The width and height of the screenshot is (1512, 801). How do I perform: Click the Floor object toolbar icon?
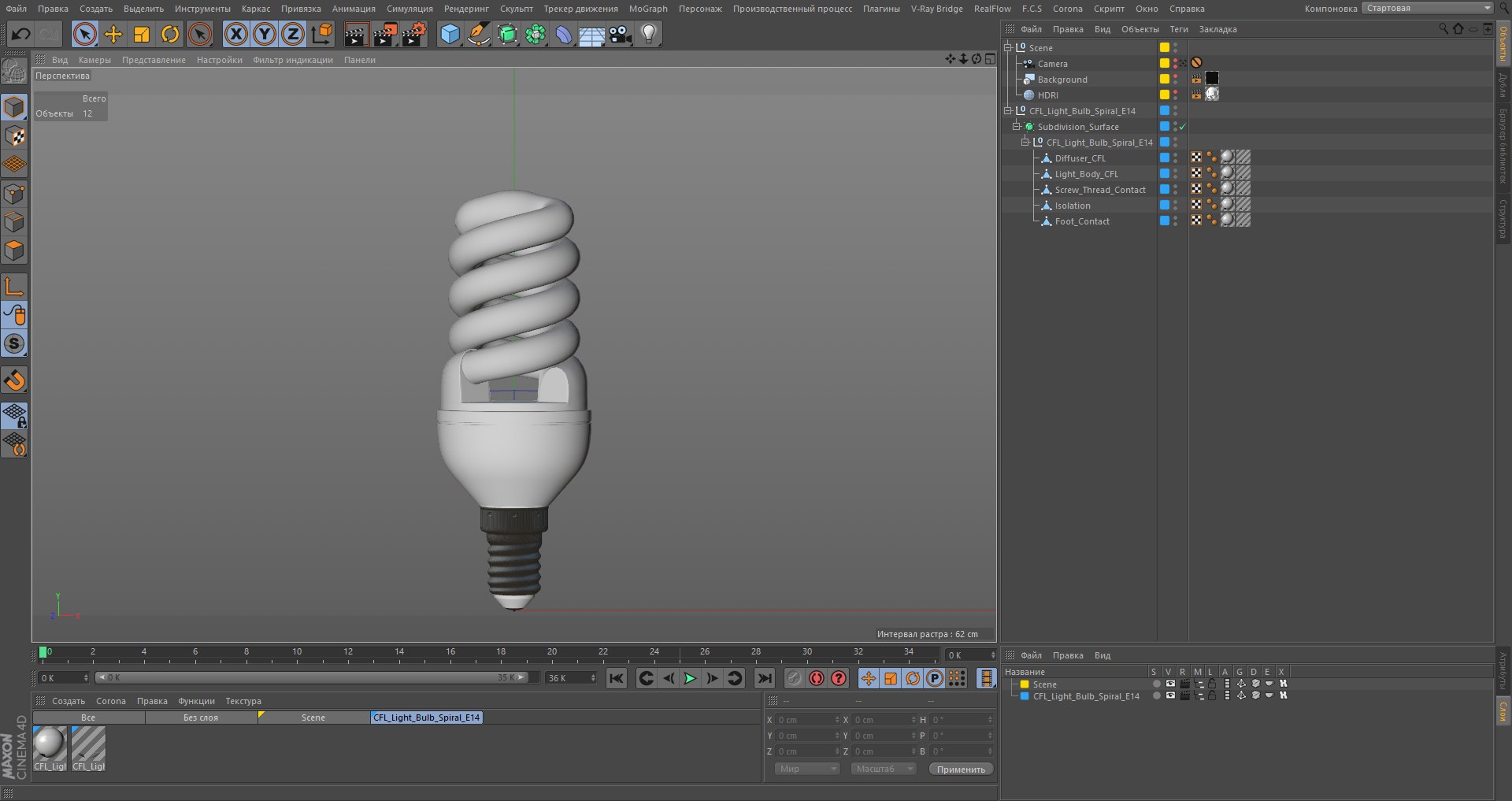(x=591, y=34)
